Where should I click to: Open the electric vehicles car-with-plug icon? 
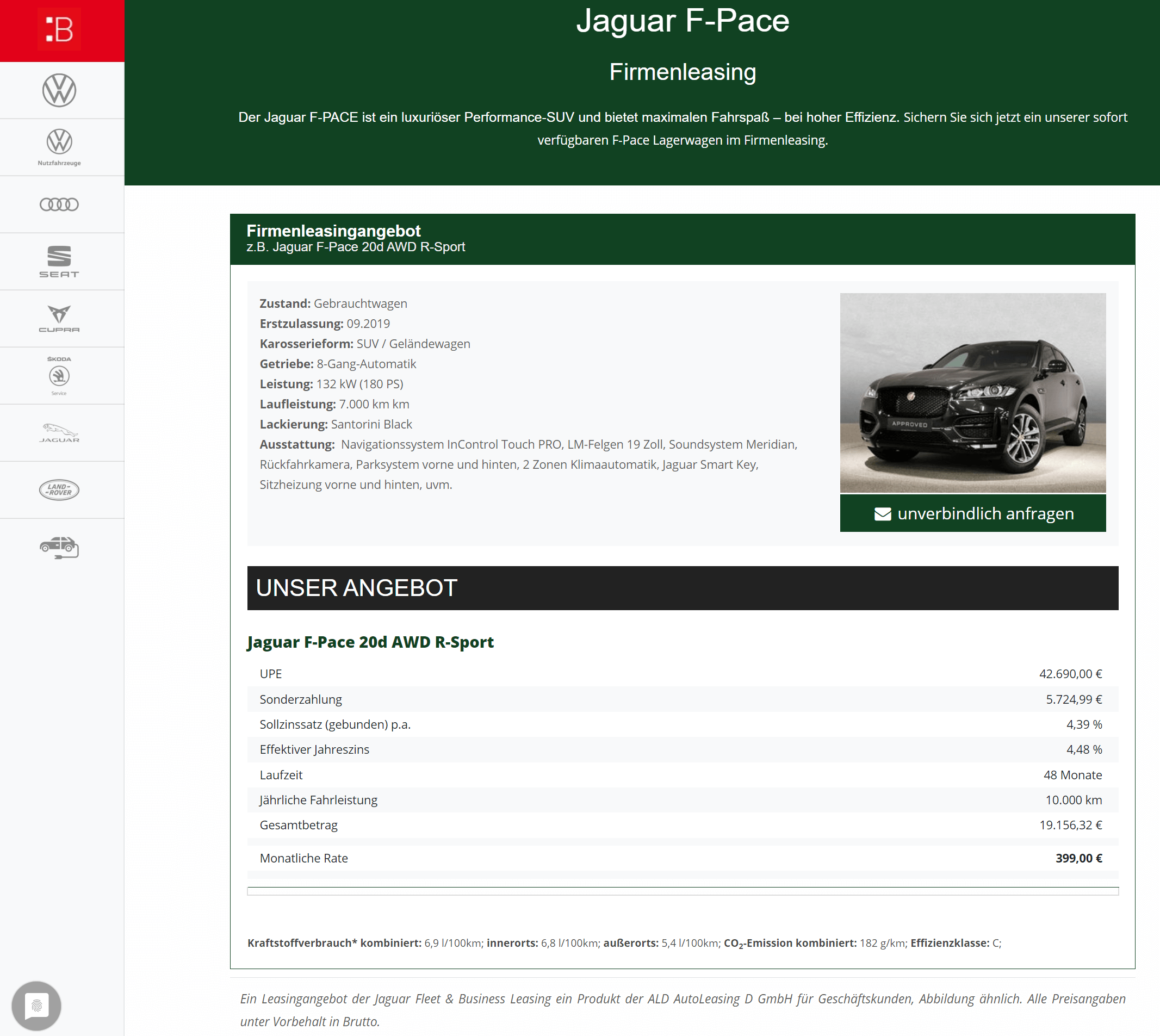click(x=59, y=547)
